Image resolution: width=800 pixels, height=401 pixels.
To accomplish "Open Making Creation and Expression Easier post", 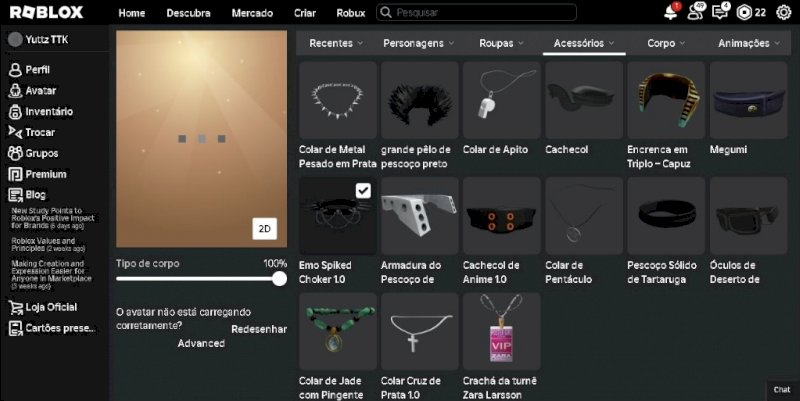I will tap(52, 275).
